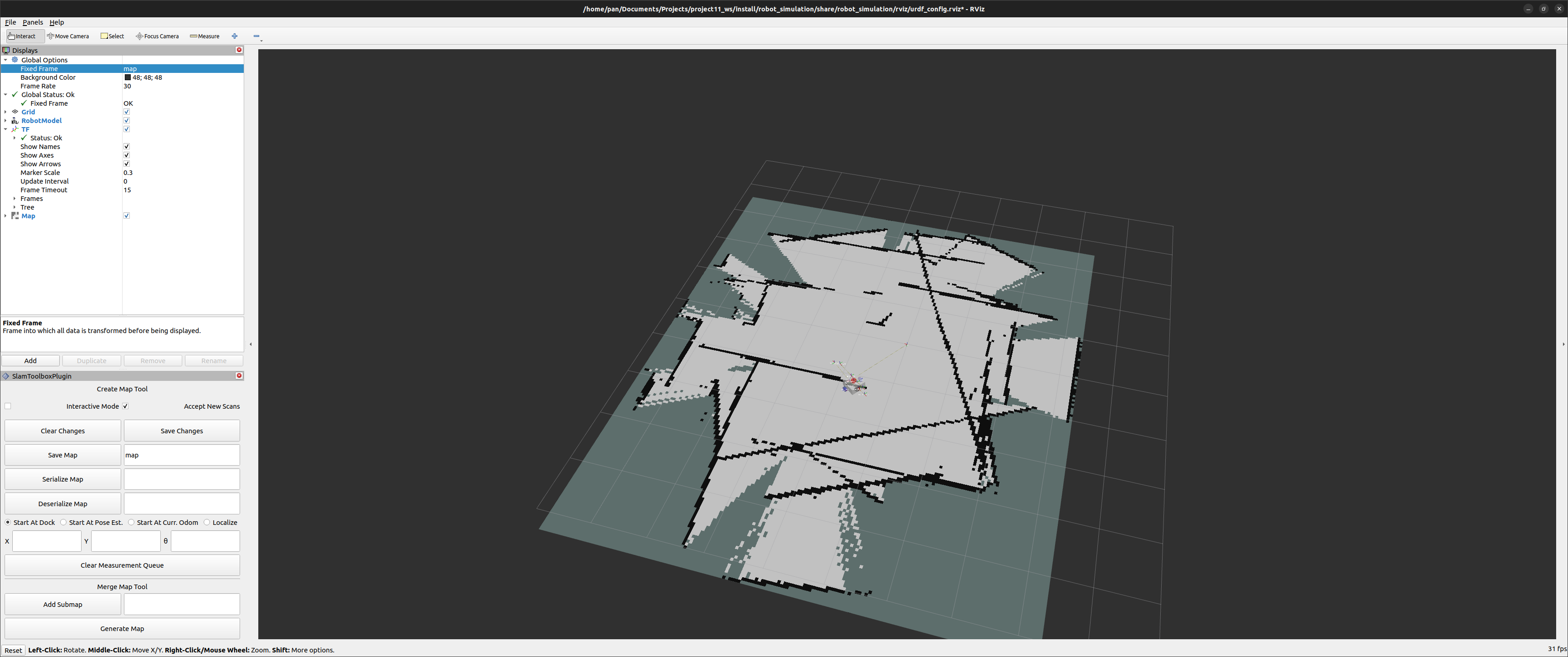1568x657 pixels.
Task: Click the Grid display icon
Action: [x=15, y=112]
